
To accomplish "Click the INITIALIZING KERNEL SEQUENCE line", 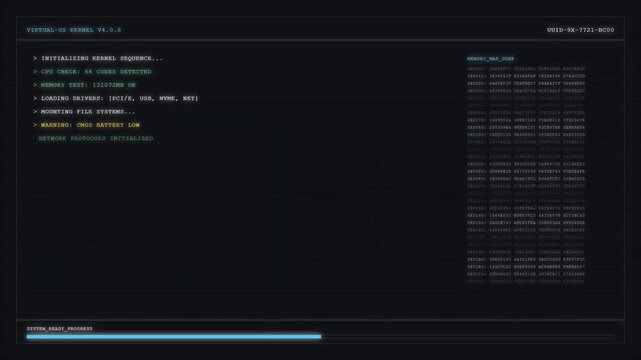I will coord(98,58).
